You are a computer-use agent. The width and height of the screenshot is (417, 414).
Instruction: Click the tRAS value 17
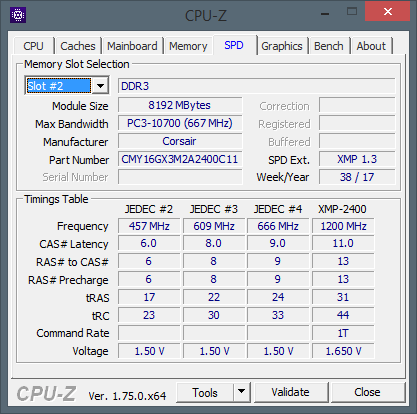149,297
